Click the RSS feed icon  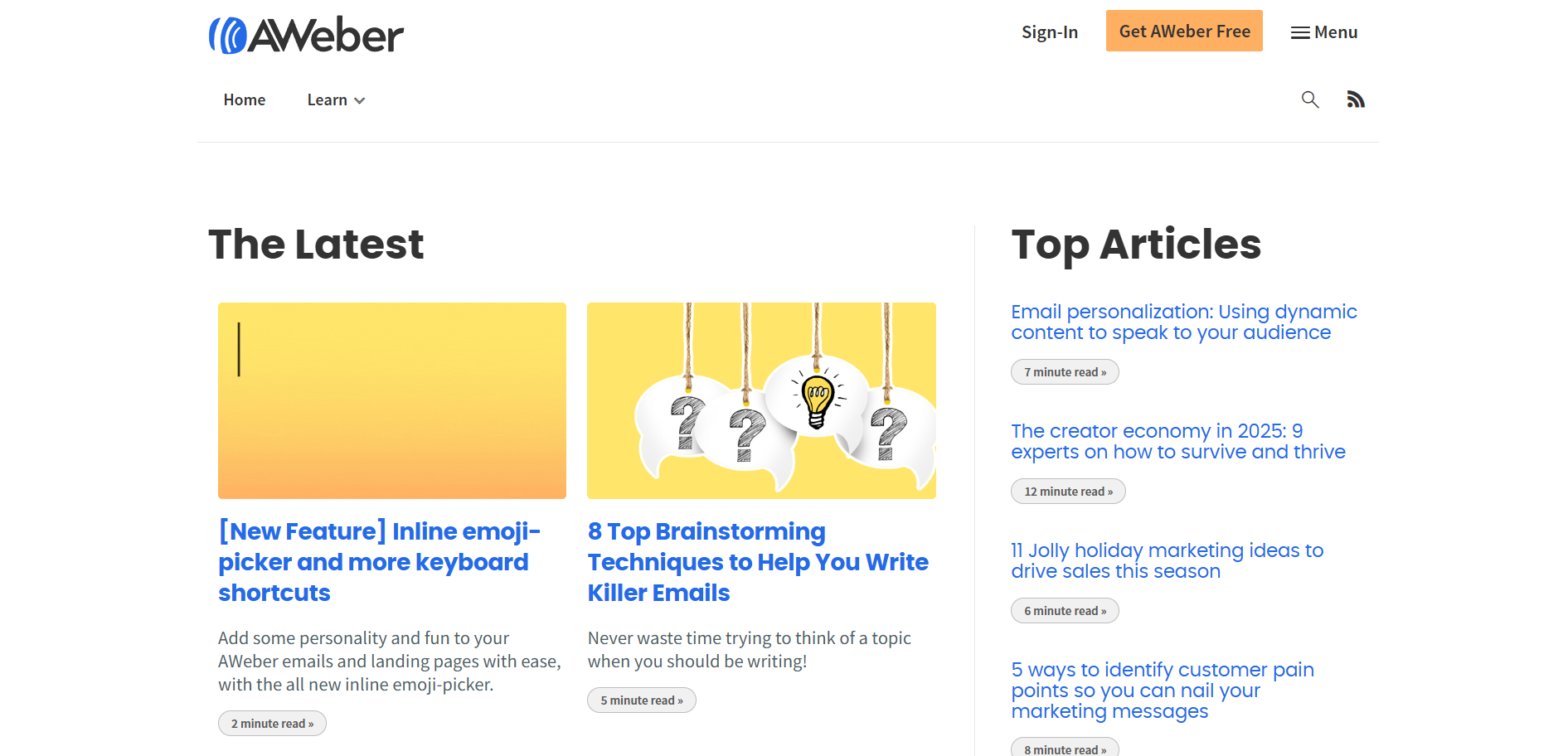(x=1356, y=99)
